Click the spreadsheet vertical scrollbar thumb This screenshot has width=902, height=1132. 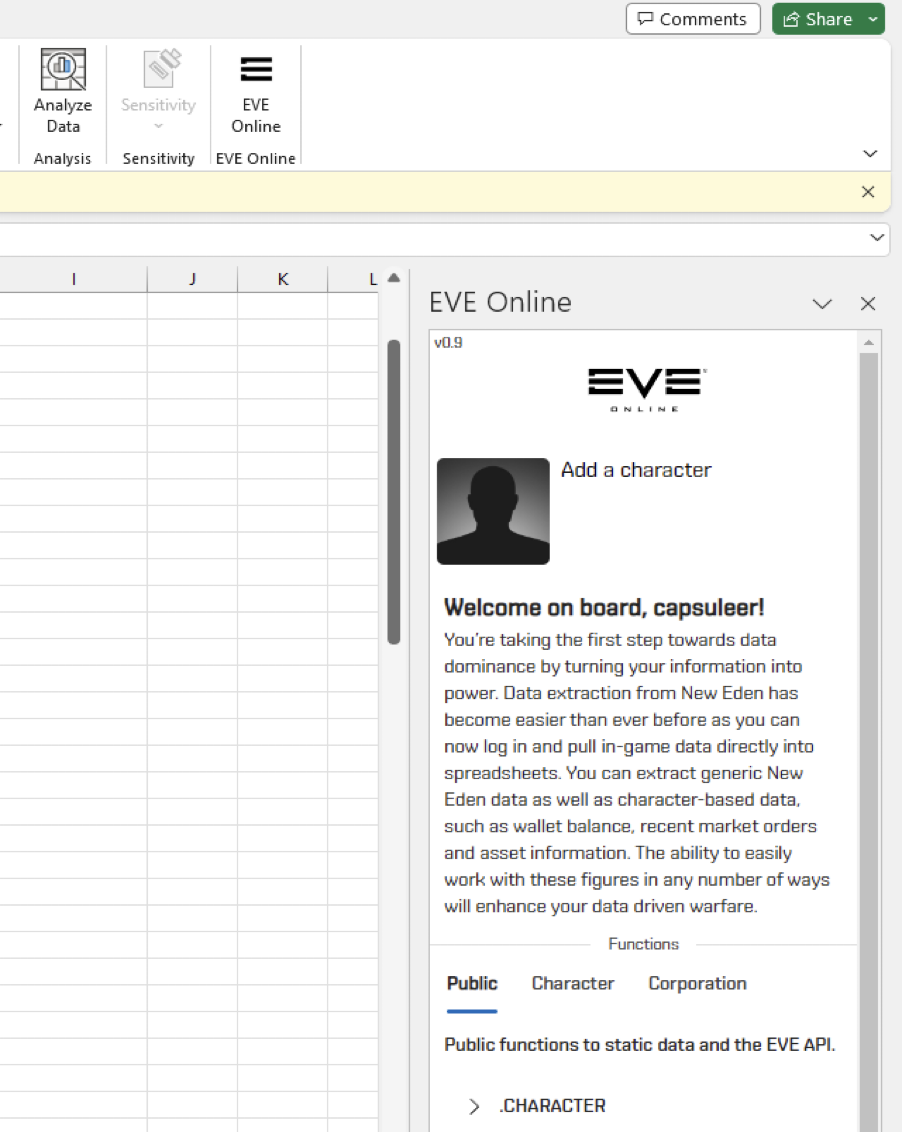[x=394, y=490]
